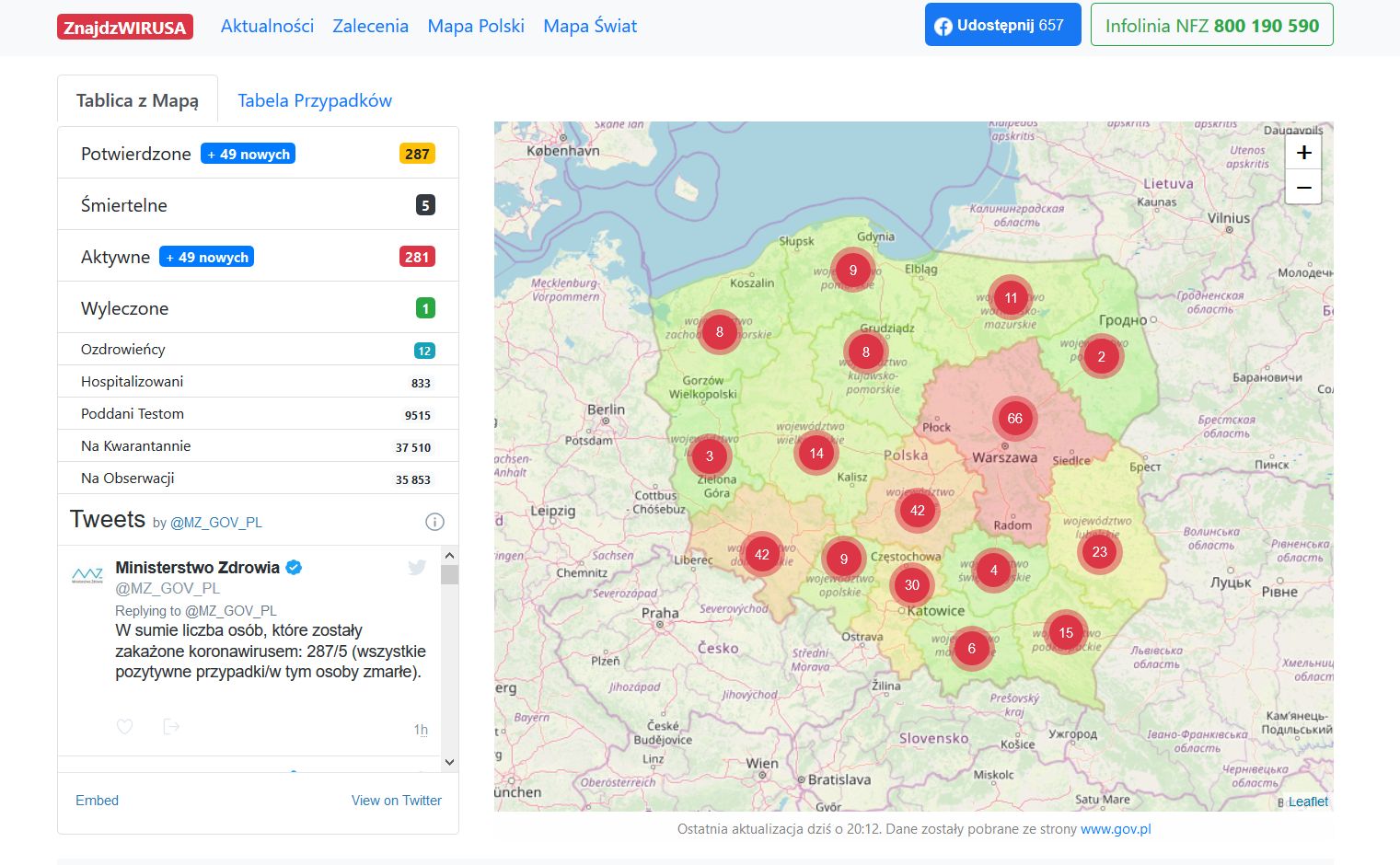Click the map marker 42 in dolnośląskie
Image resolution: width=1400 pixels, height=865 pixels.
coord(761,554)
